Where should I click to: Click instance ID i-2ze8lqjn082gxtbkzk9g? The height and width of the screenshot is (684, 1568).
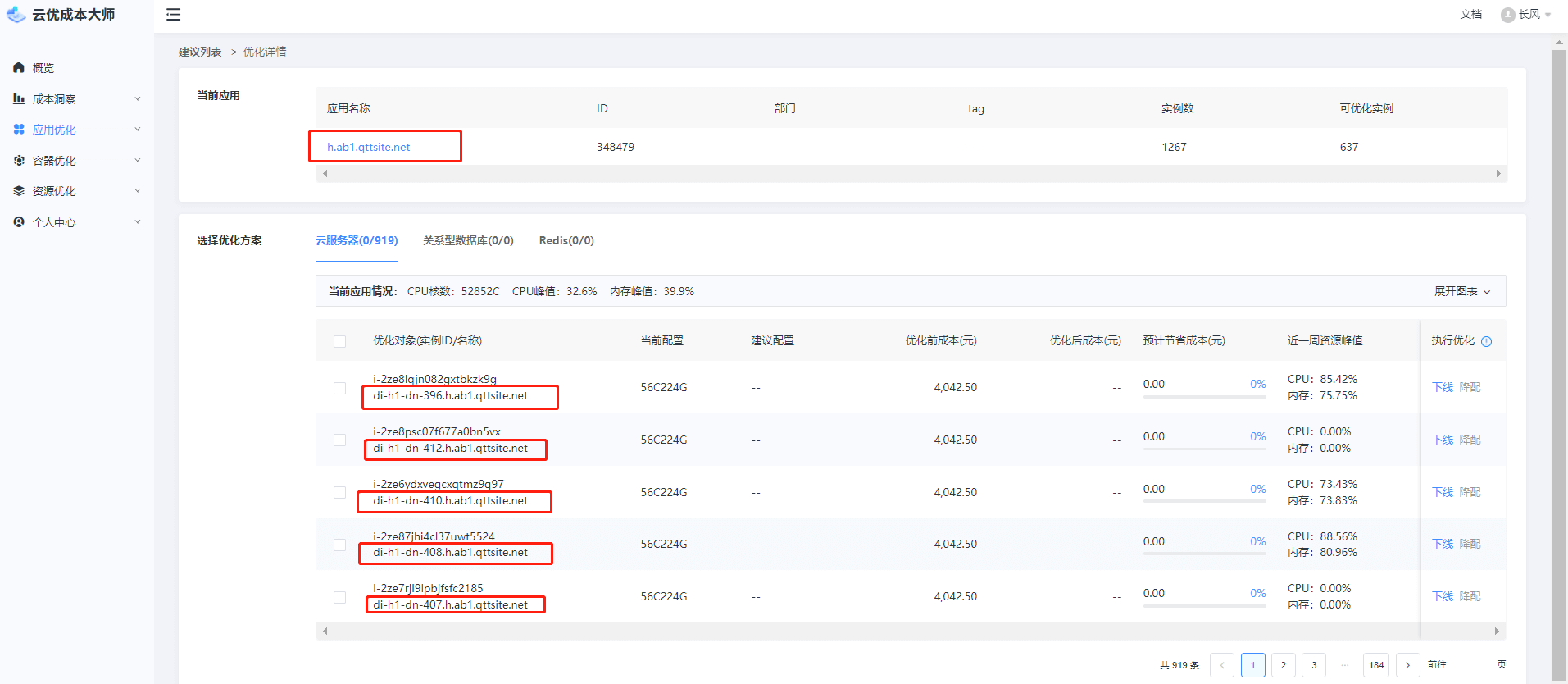pyautogui.click(x=434, y=379)
